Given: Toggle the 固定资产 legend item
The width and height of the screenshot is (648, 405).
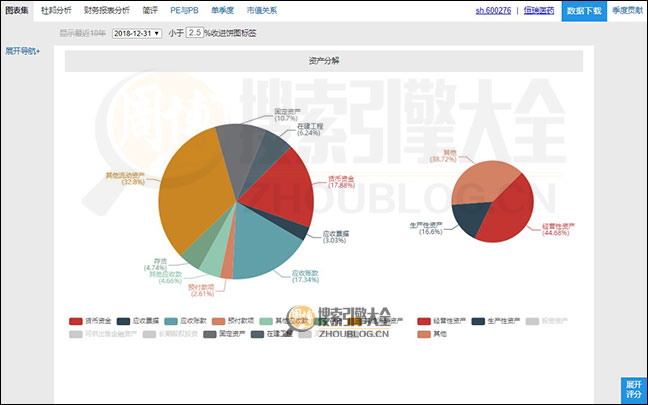Looking at the screenshot, I should coord(224,334).
